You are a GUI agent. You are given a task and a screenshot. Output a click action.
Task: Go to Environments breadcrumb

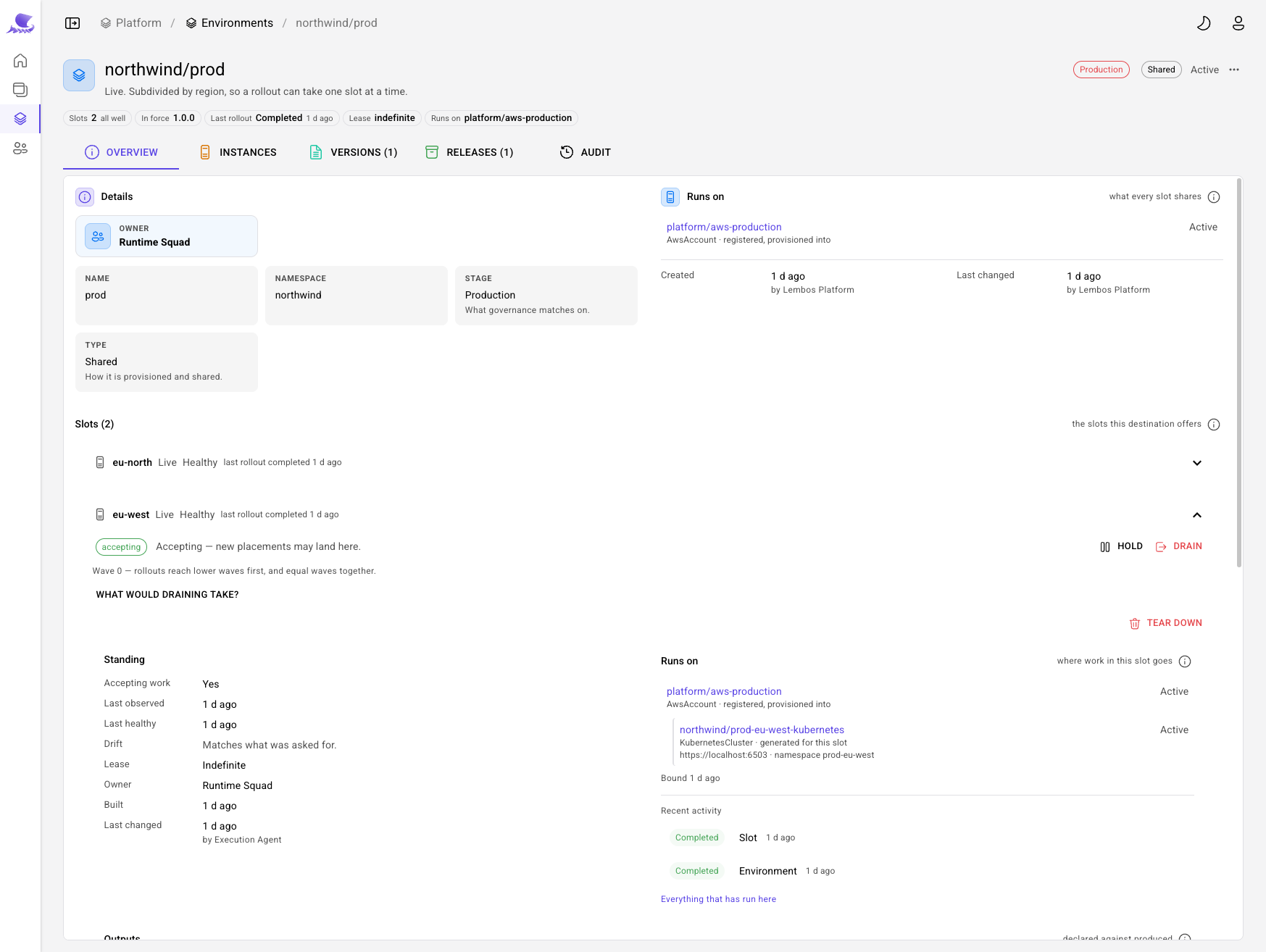(230, 23)
